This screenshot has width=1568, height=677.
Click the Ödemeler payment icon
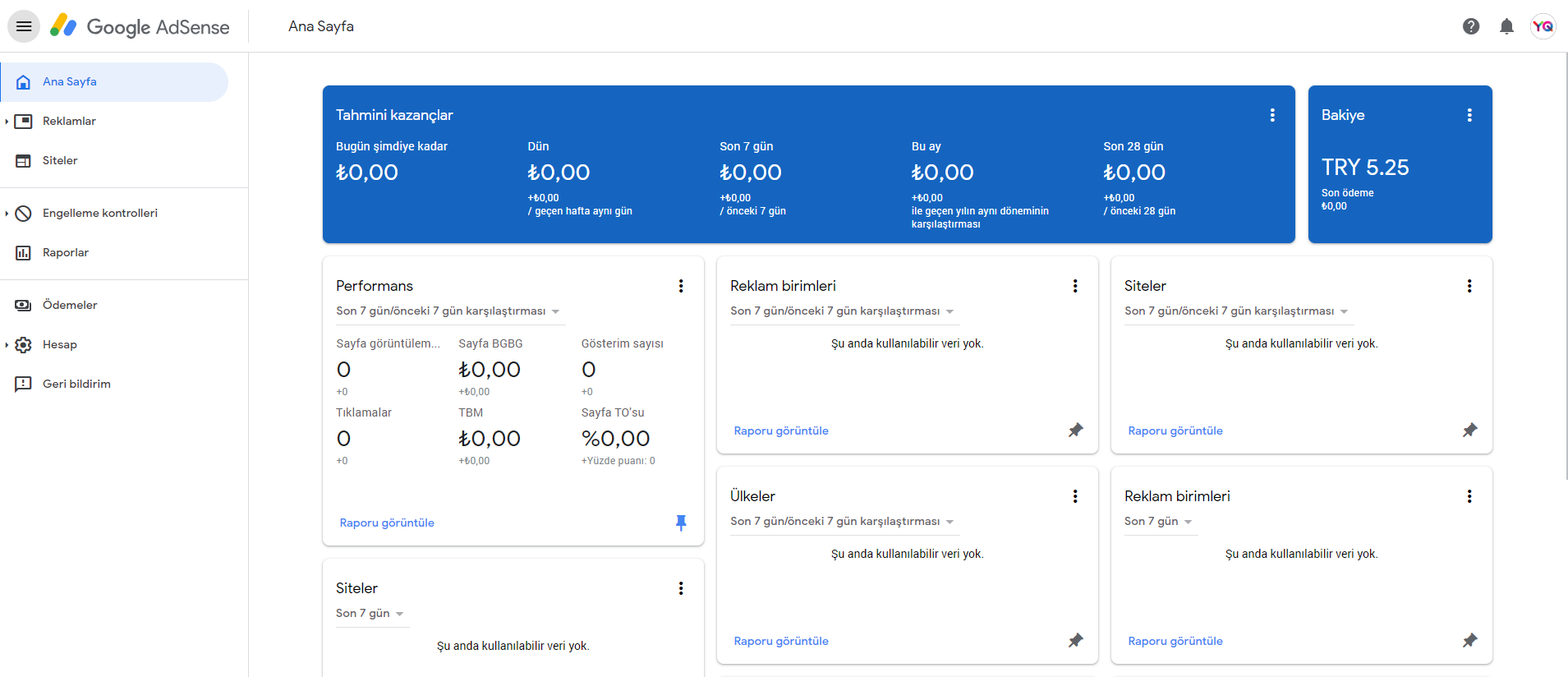pos(24,306)
